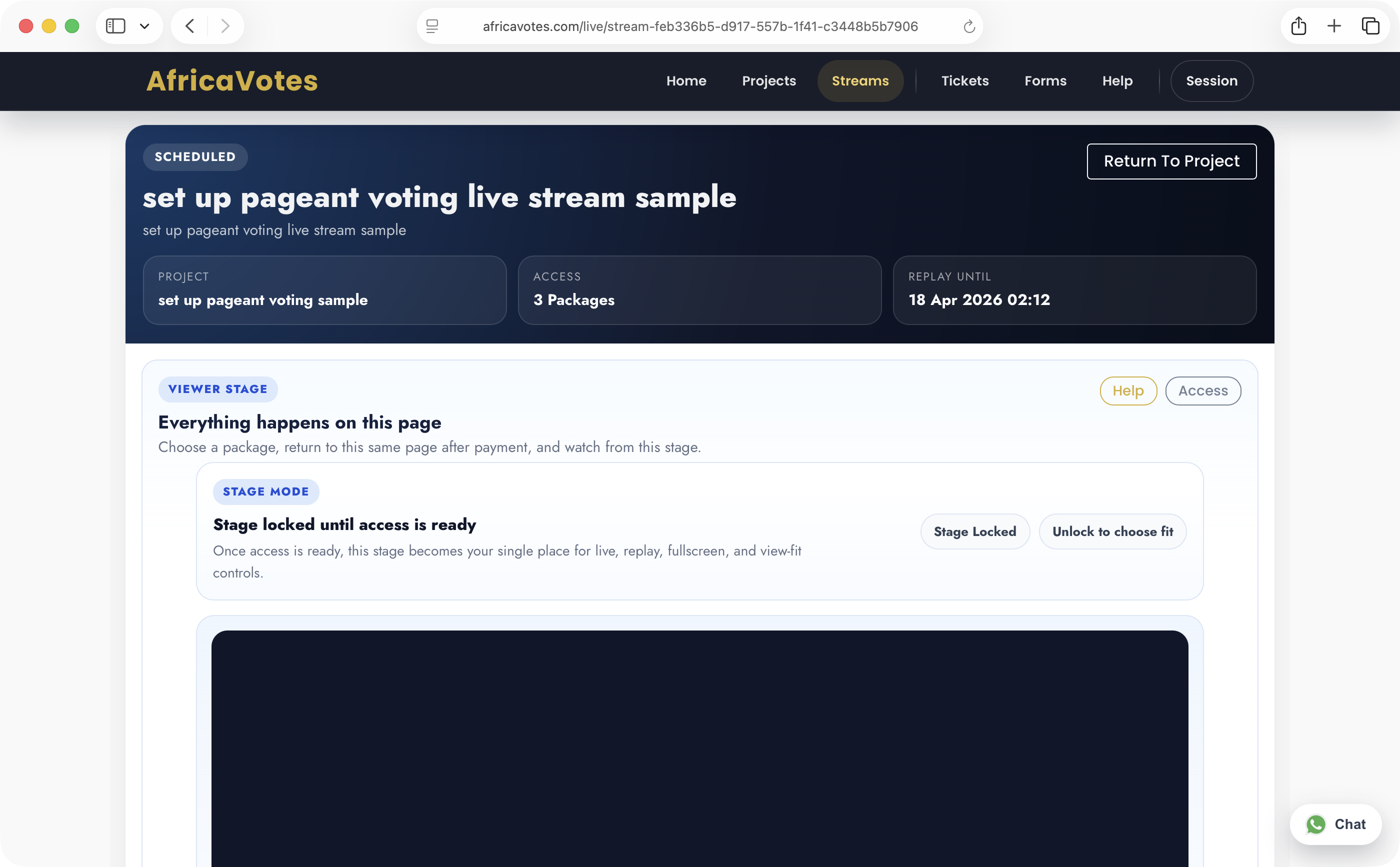
Task: Open the sidebar view options chevron
Action: (144, 26)
